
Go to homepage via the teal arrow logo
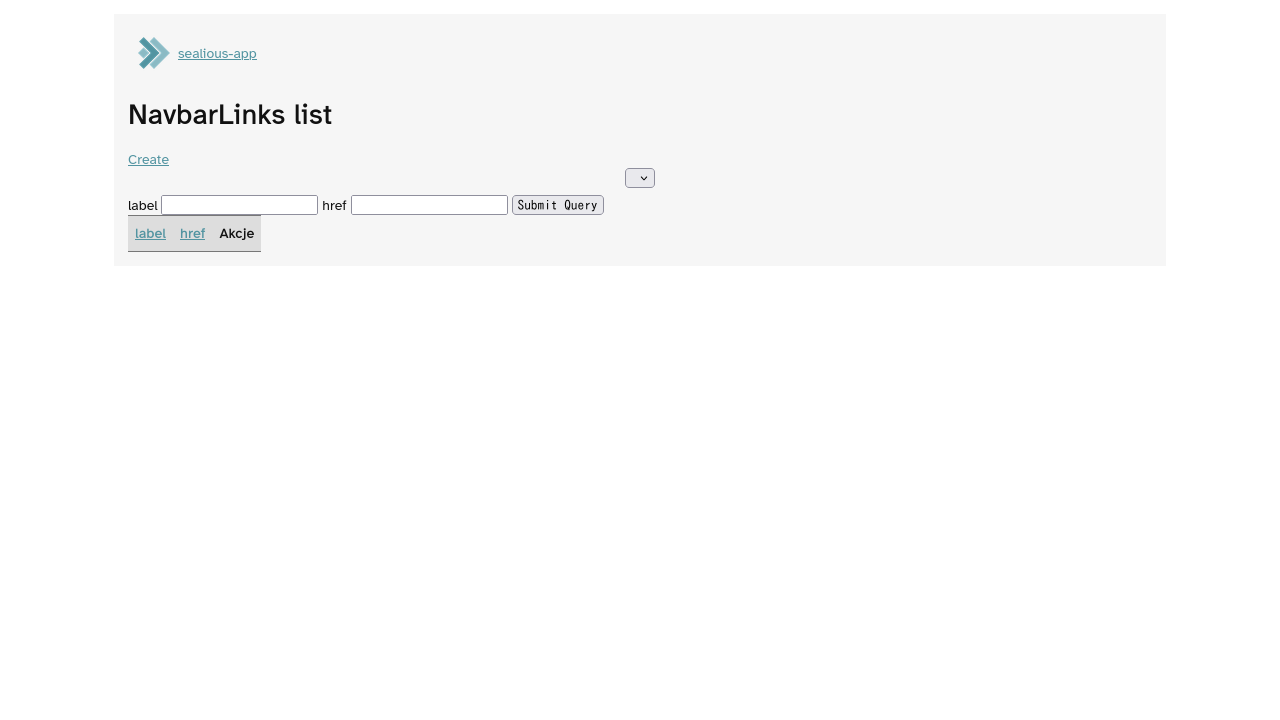tap(153, 53)
